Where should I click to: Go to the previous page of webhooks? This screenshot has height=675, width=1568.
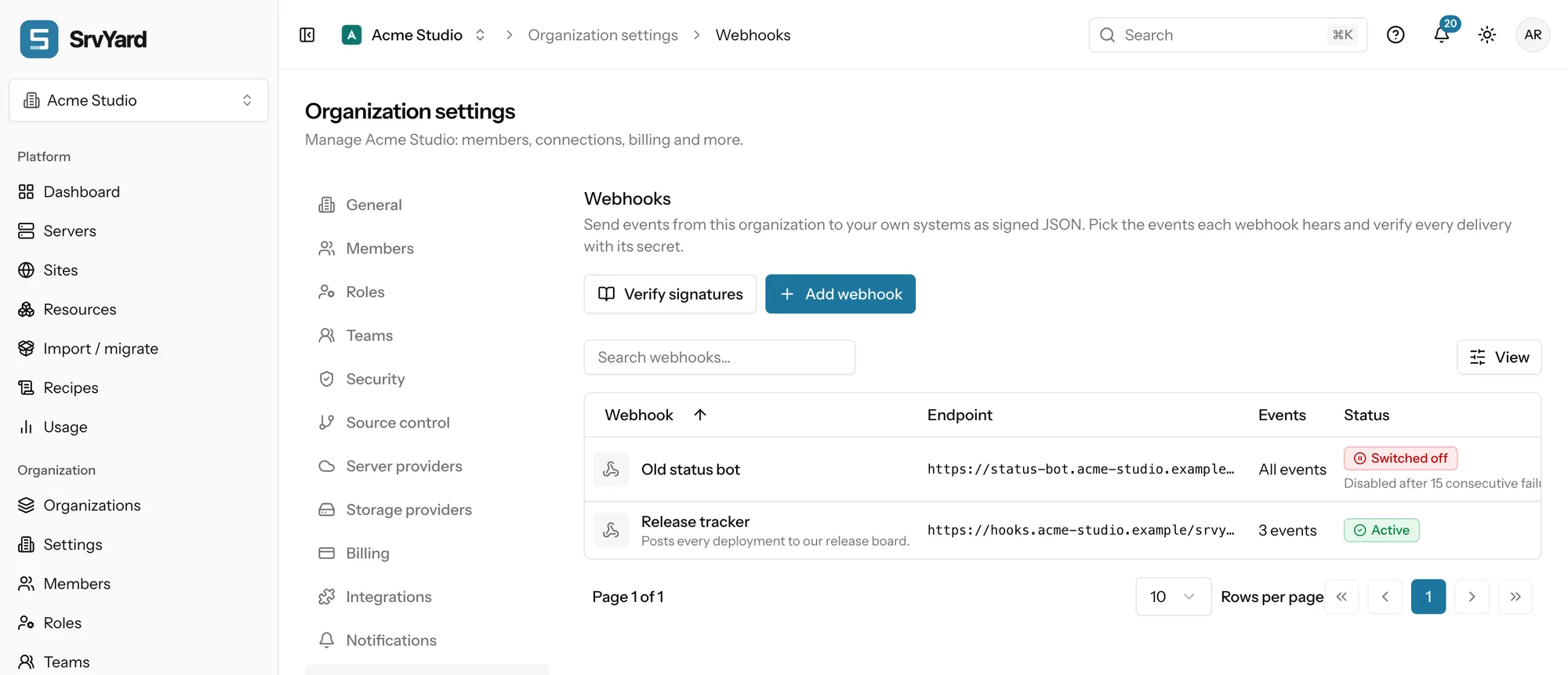pos(1385,597)
